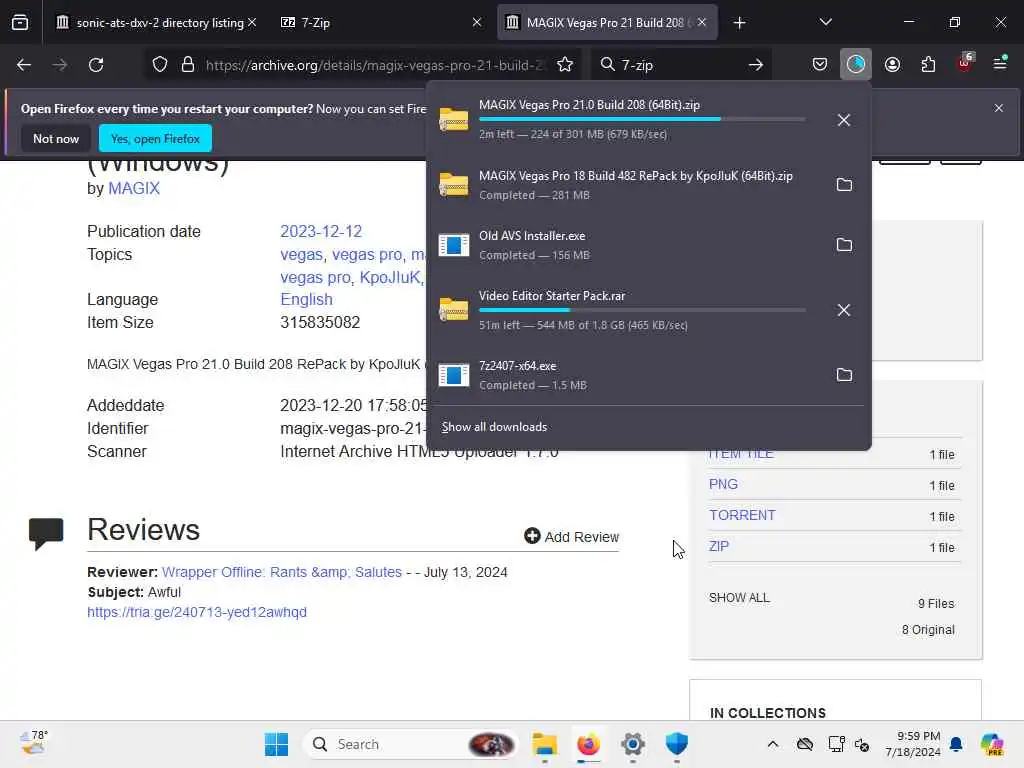
Task: Open the tracking protection shield icon
Action: point(160,65)
